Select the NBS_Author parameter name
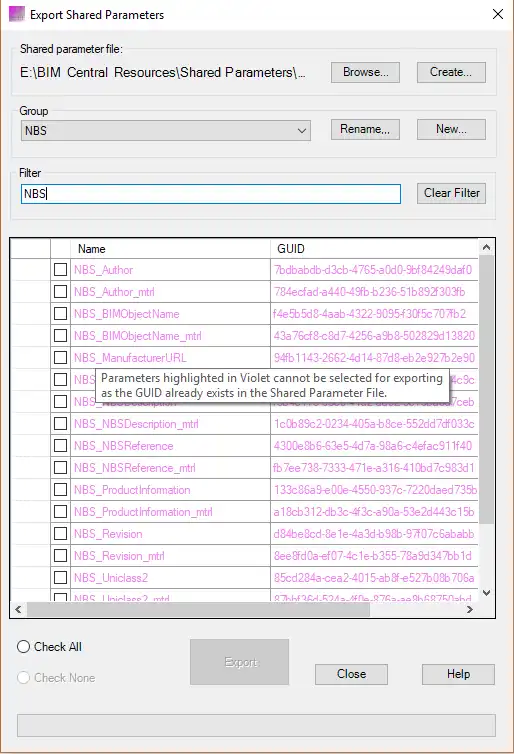This screenshot has width=514, height=754. (x=103, y=270)
